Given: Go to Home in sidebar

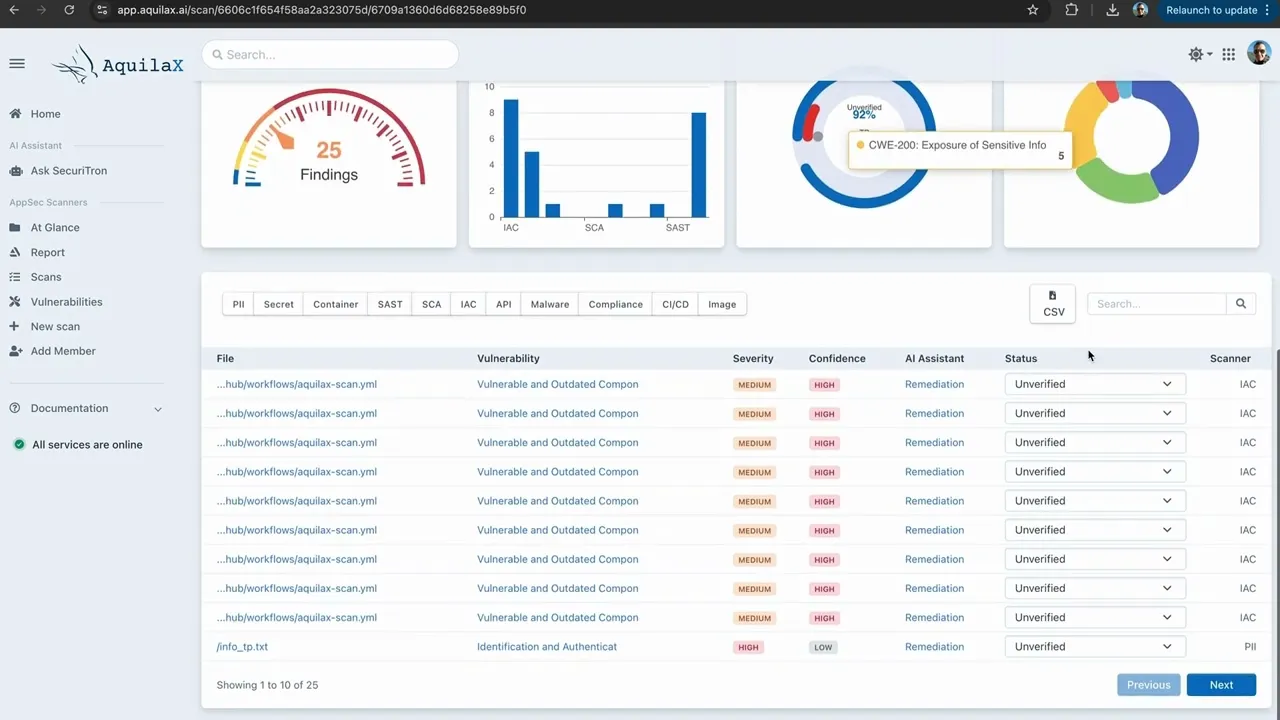Looking at the screenshot, I should [45, 114].
